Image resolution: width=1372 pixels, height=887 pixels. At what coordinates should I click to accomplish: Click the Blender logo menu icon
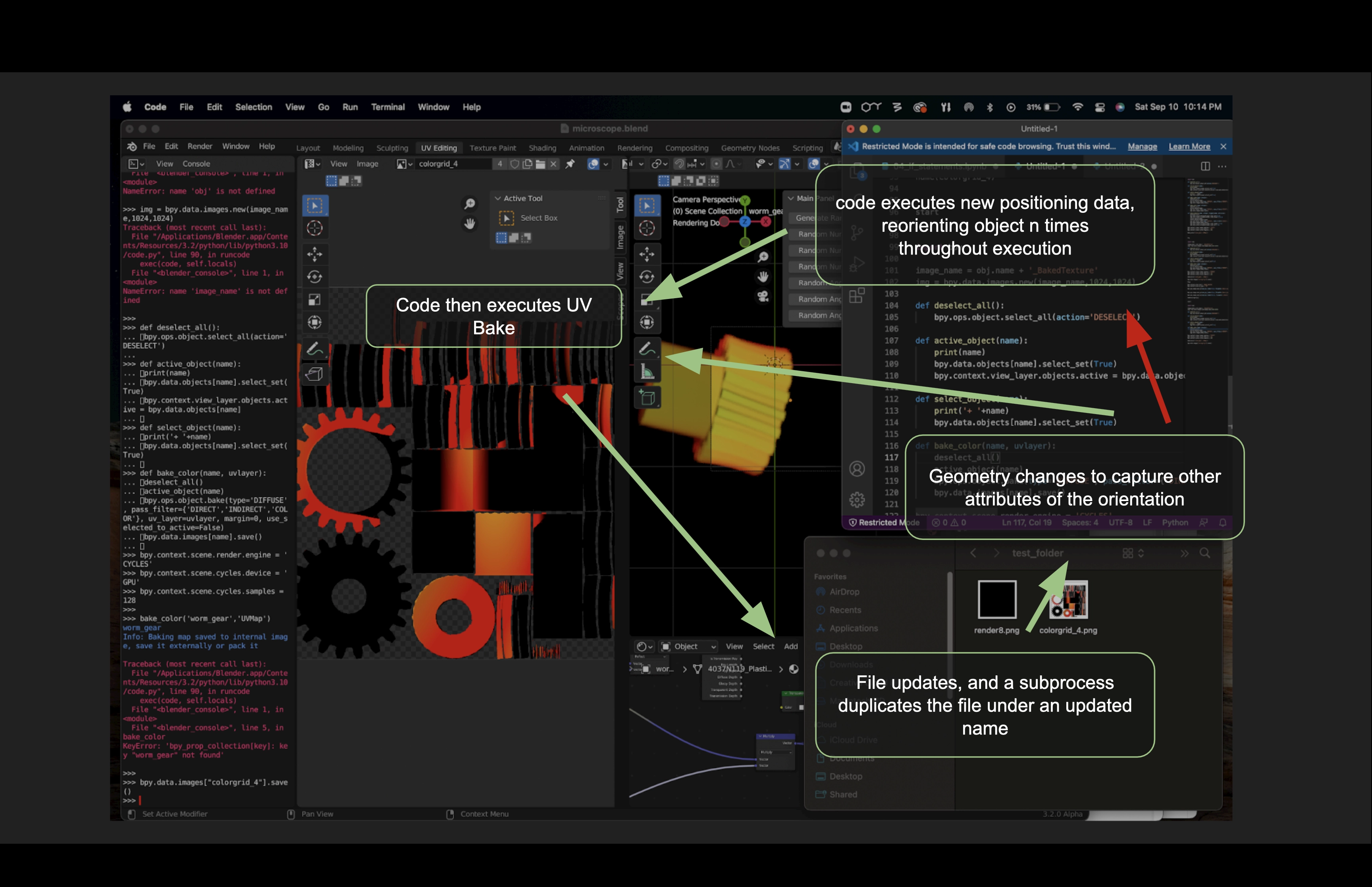point(132,146)
